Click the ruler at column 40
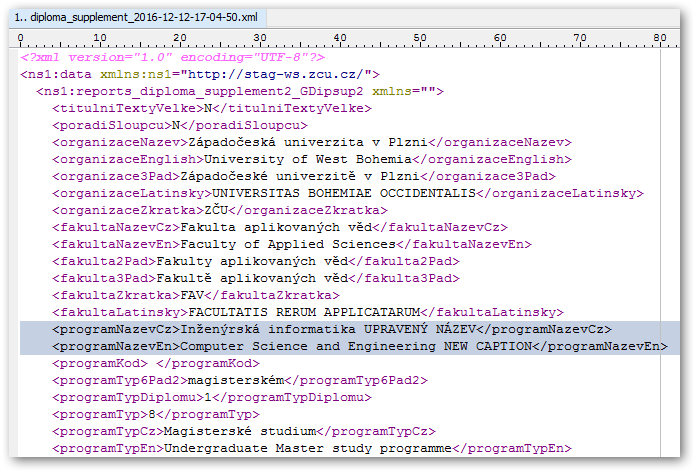This screenshot has height=471, width=694. click(x=340, y=39)
